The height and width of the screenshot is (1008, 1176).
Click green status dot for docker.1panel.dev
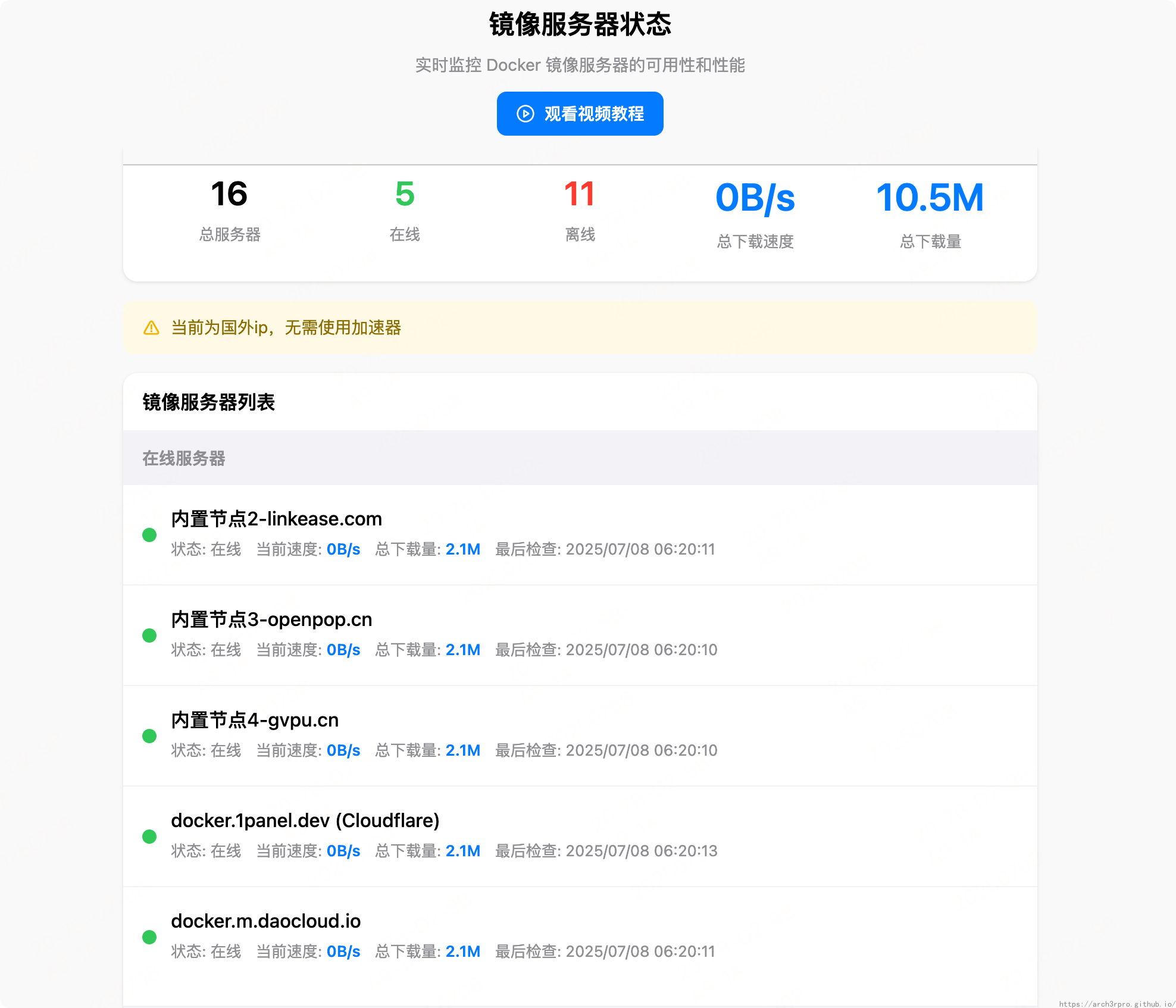coord(149,837)
